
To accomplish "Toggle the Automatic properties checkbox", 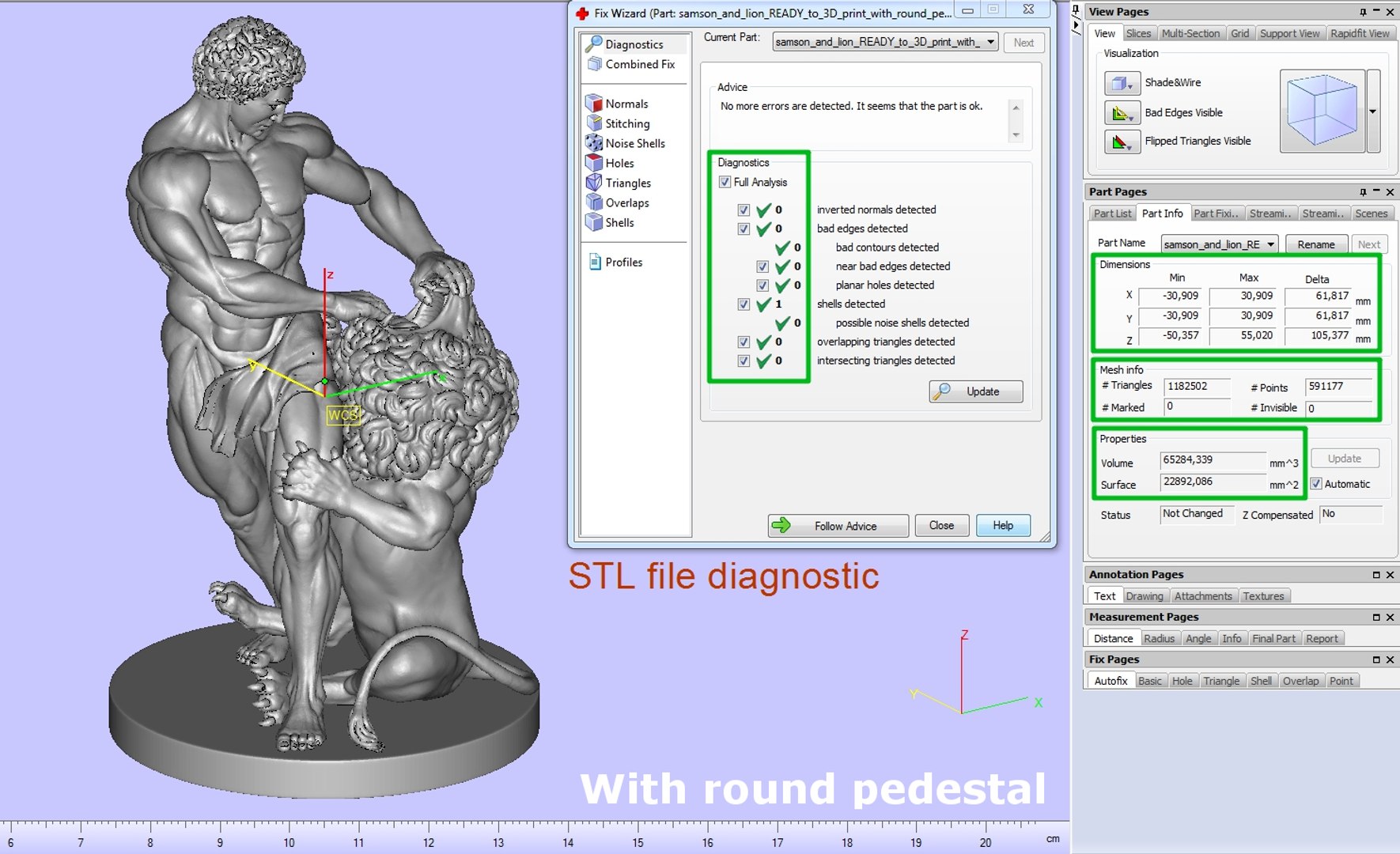I will 1316,484.
